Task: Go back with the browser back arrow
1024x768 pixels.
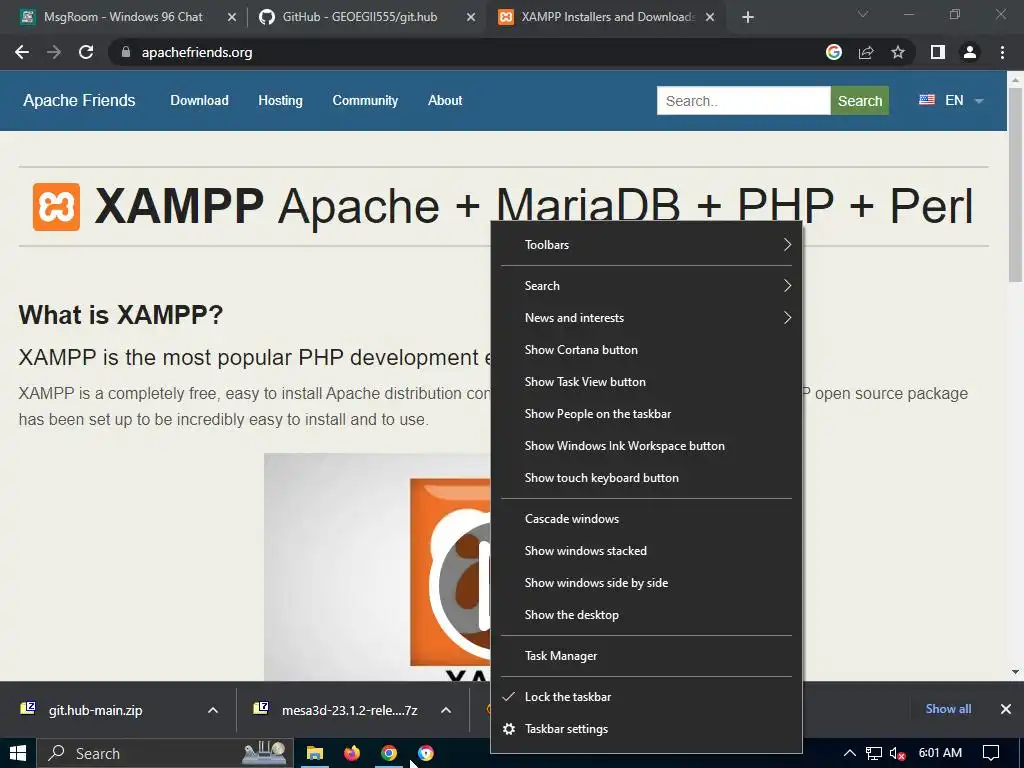Action: [22, 52]
